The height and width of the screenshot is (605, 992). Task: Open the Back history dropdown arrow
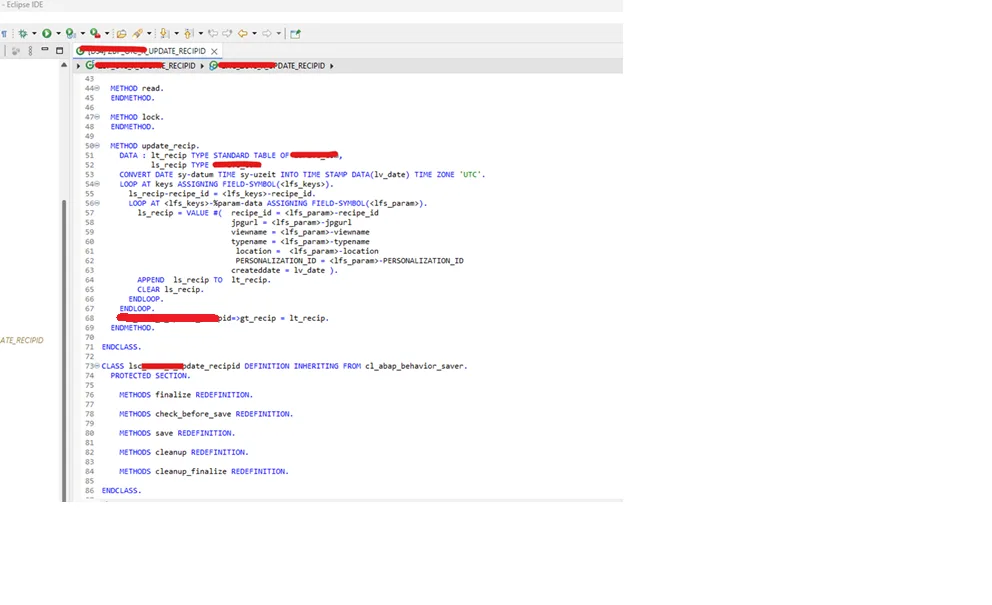(x=253, y=34)
